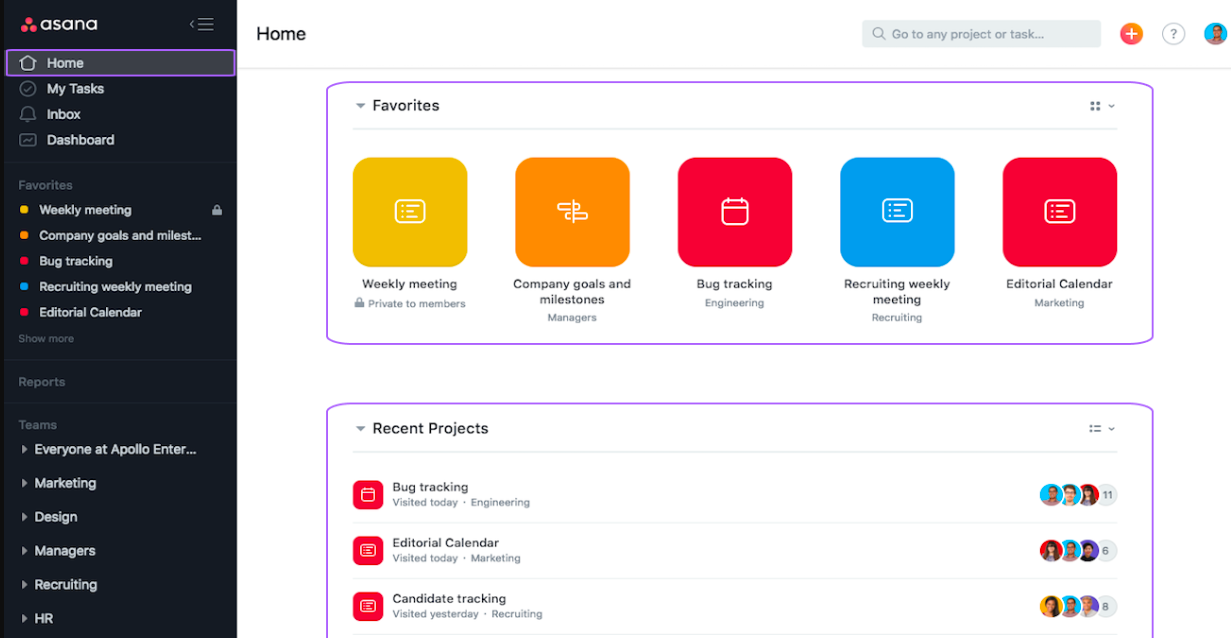Click the 8 member count on Candidate tracking
The width and height of the screenshot is (1231, 638).
click(1107, 606)
